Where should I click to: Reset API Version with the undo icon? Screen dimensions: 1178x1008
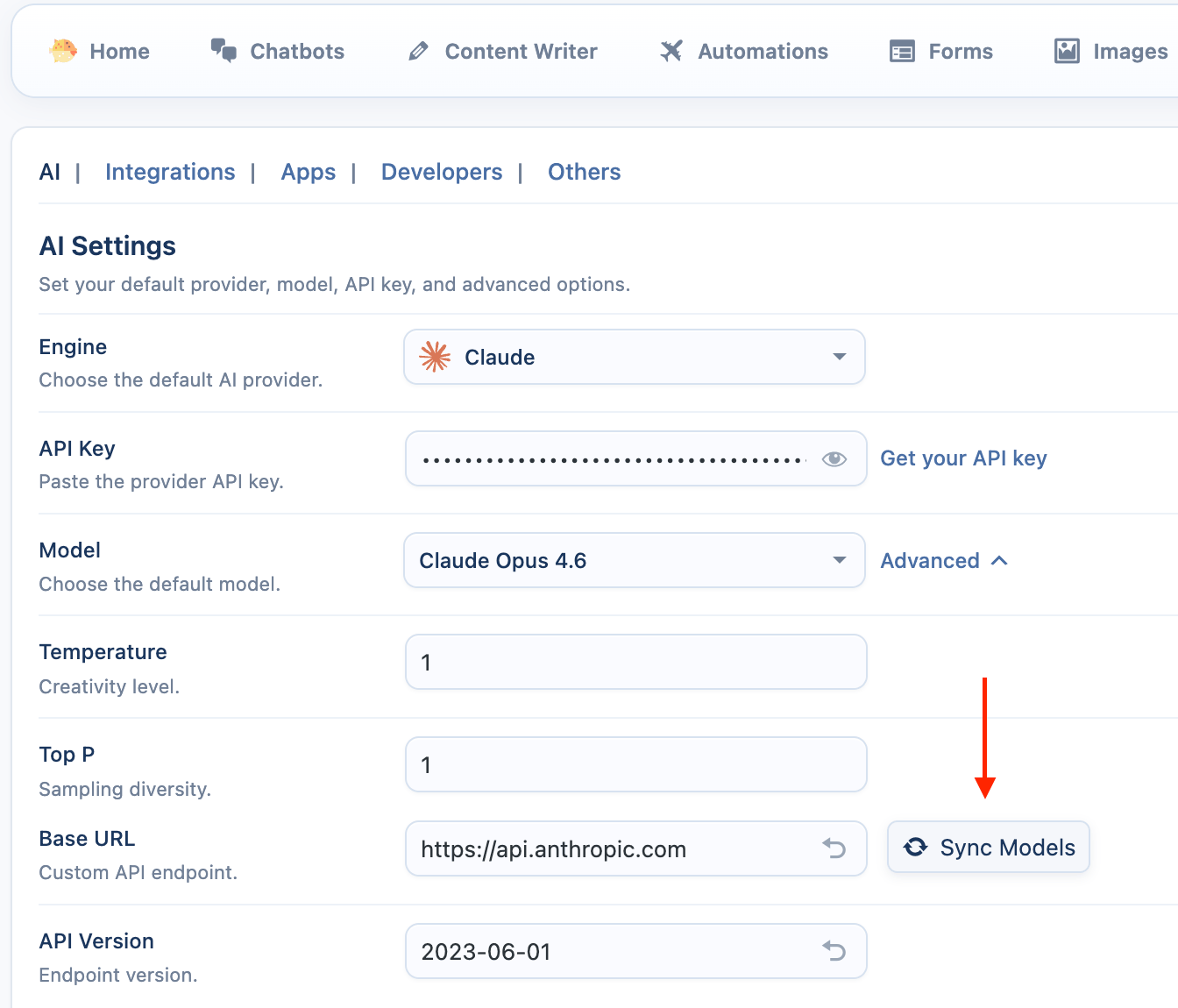(x=834, y=950)
